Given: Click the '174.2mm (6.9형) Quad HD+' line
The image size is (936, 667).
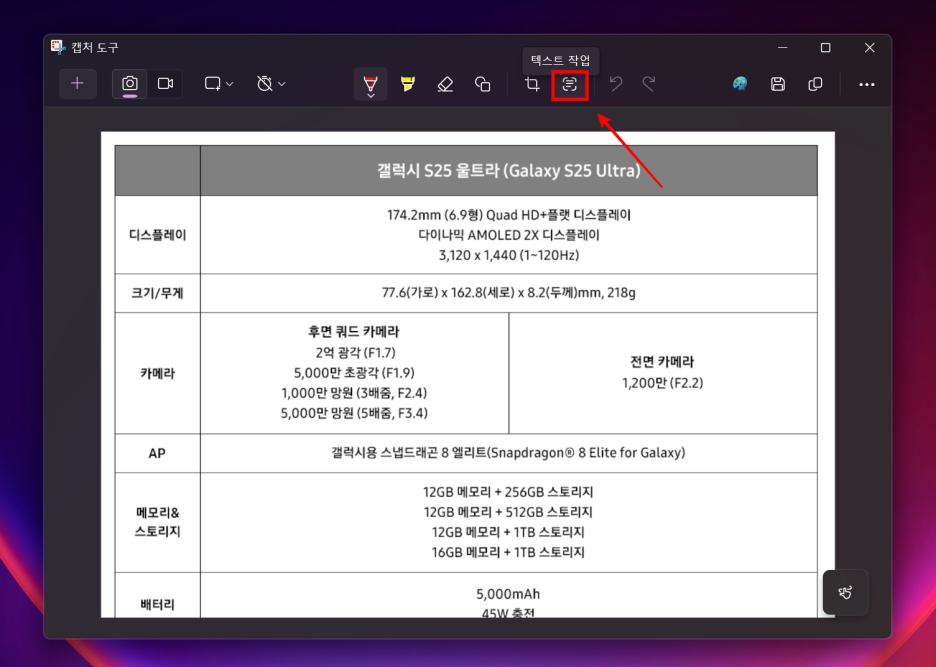Looking at the screenshot, I should (509, 215).
